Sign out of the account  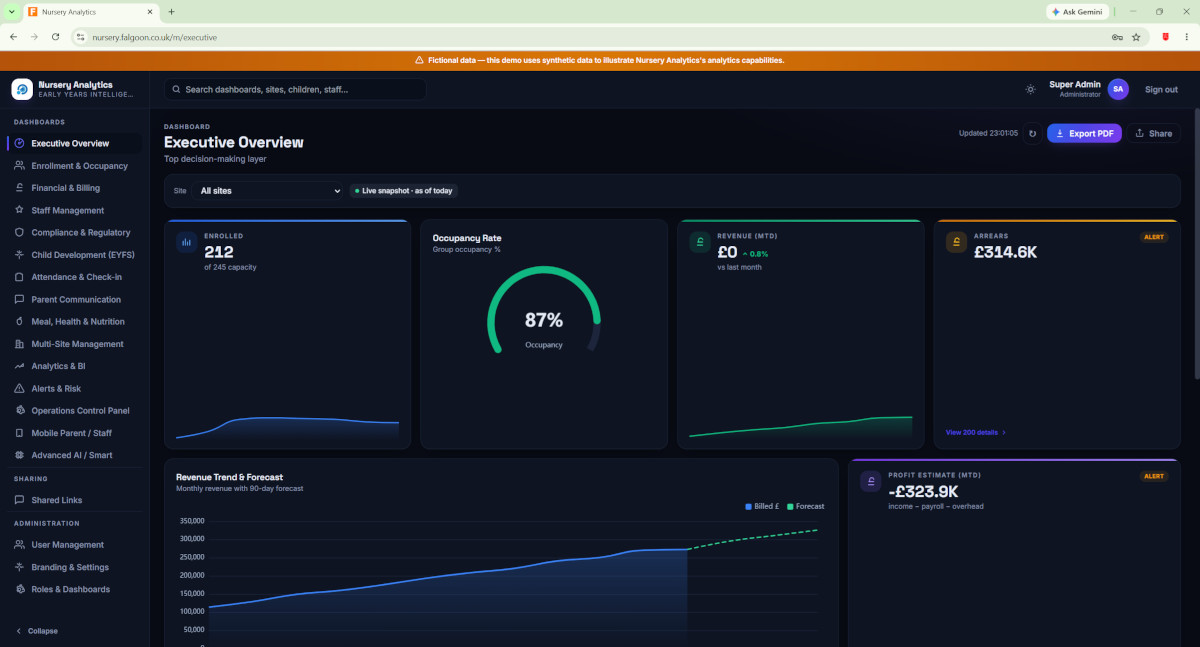pos(1161,89)
